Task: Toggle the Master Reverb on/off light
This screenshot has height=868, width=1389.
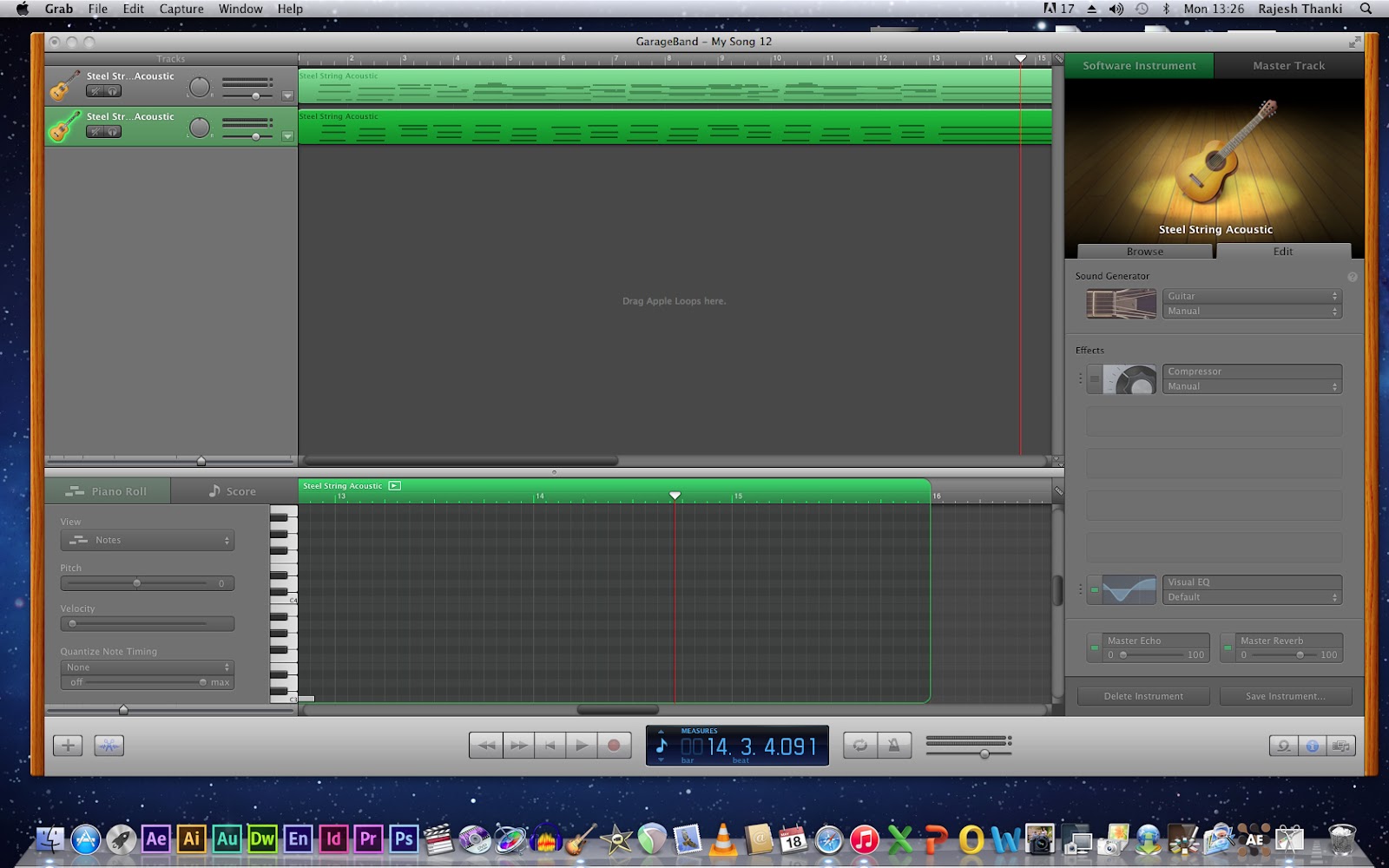Action: click(x=1228, y=648)
